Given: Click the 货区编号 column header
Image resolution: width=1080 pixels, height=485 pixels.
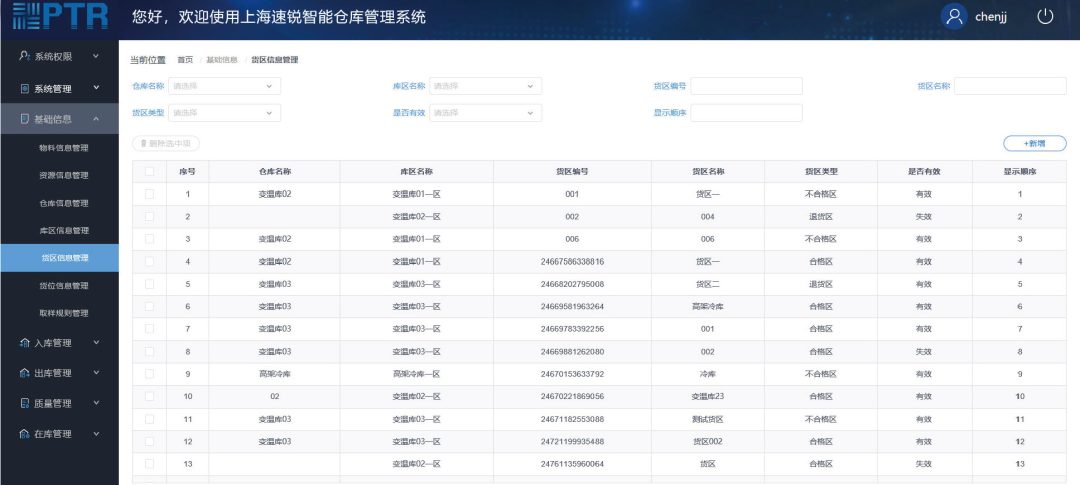Looking at the screenshot, I should 572,172.
